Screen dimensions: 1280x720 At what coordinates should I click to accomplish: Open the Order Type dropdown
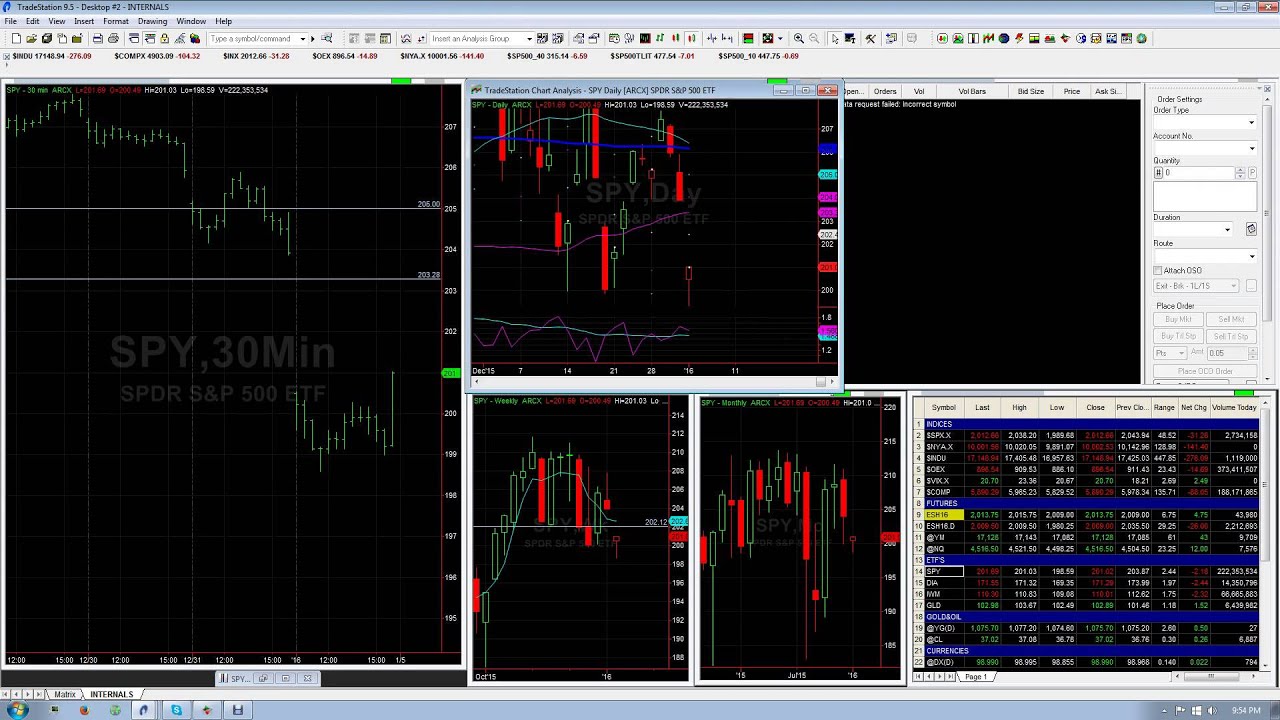[1251, 122]
